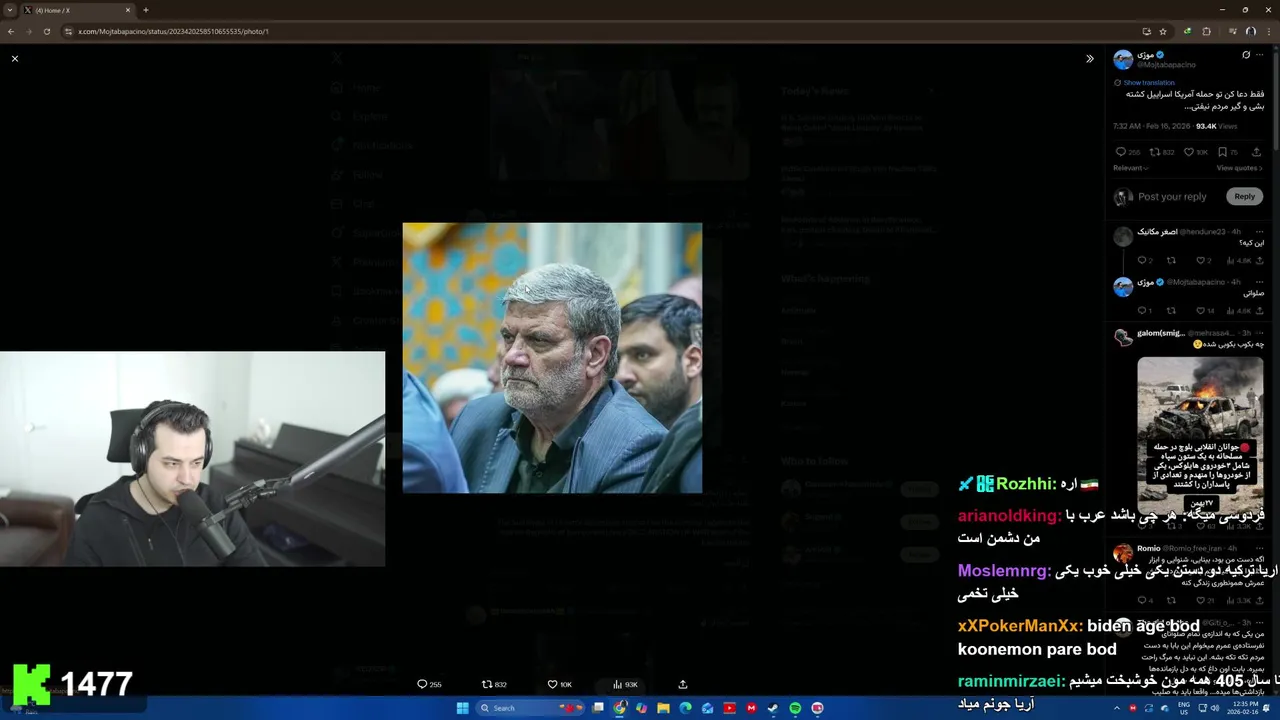The width and height of the screenshot is (1280, 720).
Task: Click the taskbar clock showing 12:35 PM
Action: (x=1241, y=708)
